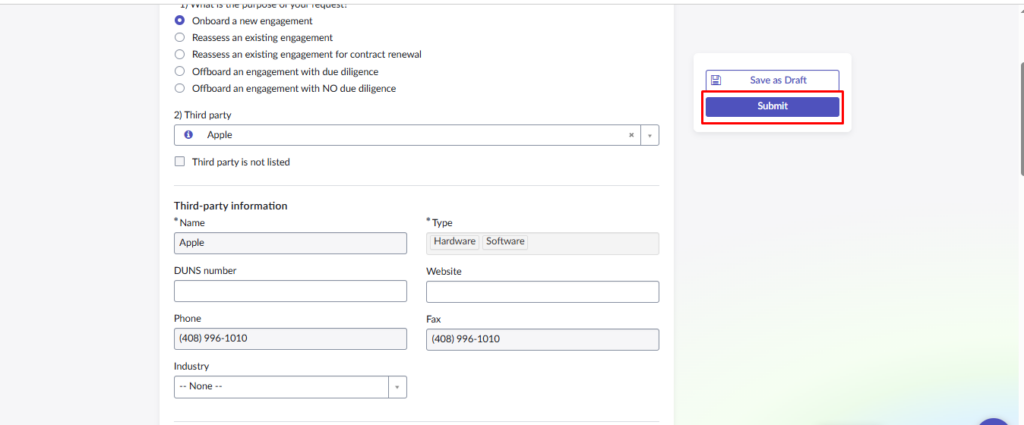Image resolution: width=1024 pixels, height=425 pixels.
Task: Click the Save as Draft button
Action: (x=772, y=80)
